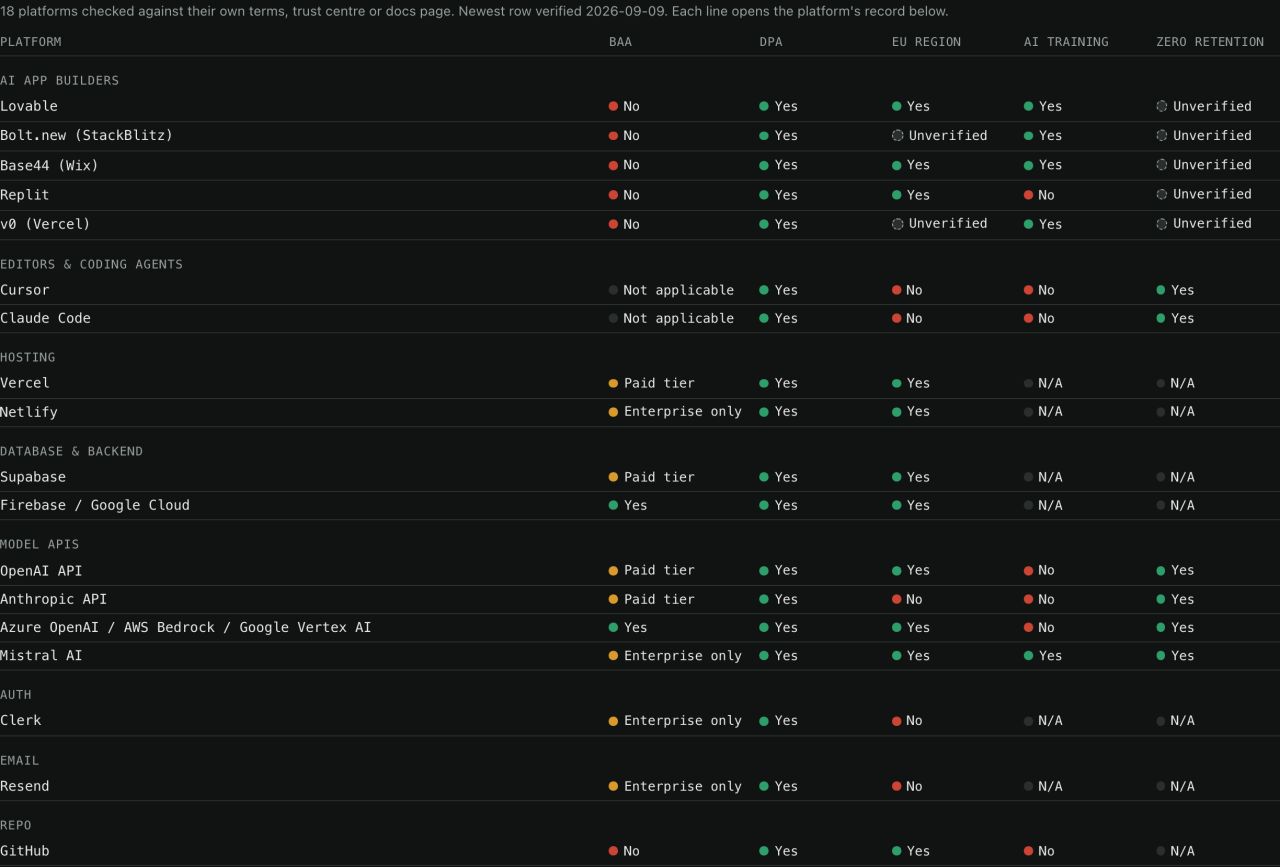
Task: Open the v0 (Vercel) record
Action: point(640,224)
